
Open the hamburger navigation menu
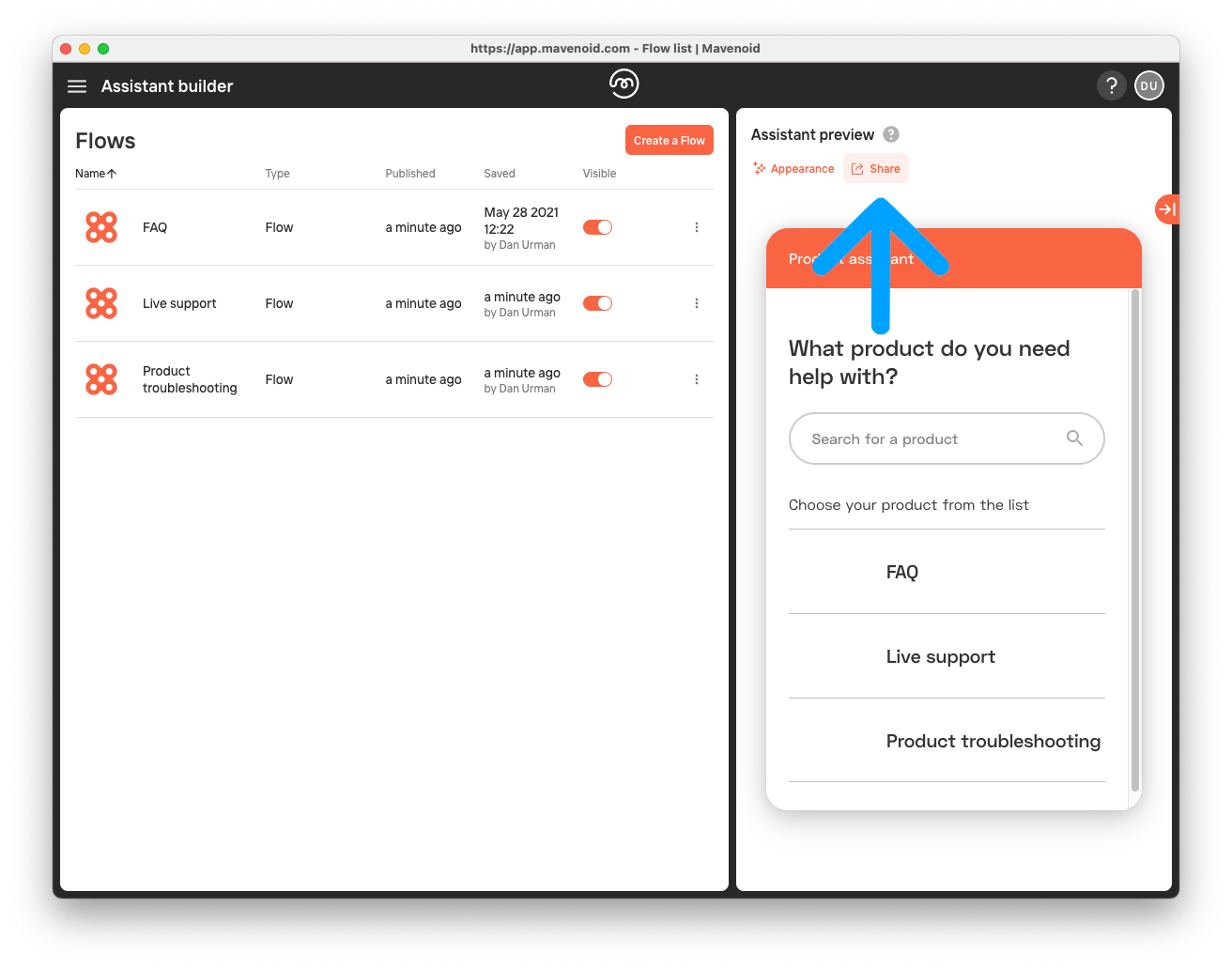pyautogui.click(x=77, y=86)
